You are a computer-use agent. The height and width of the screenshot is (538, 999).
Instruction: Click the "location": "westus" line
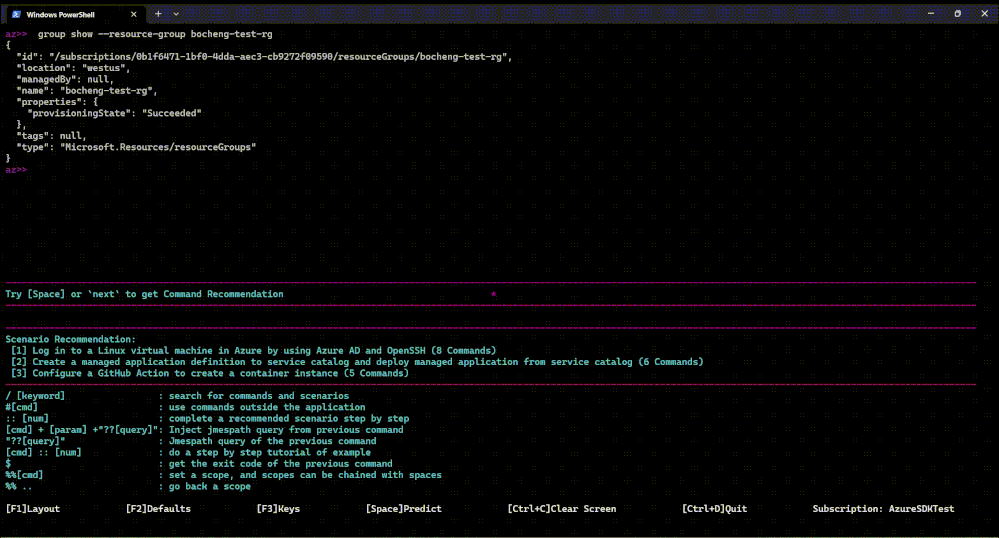[73, 68]
